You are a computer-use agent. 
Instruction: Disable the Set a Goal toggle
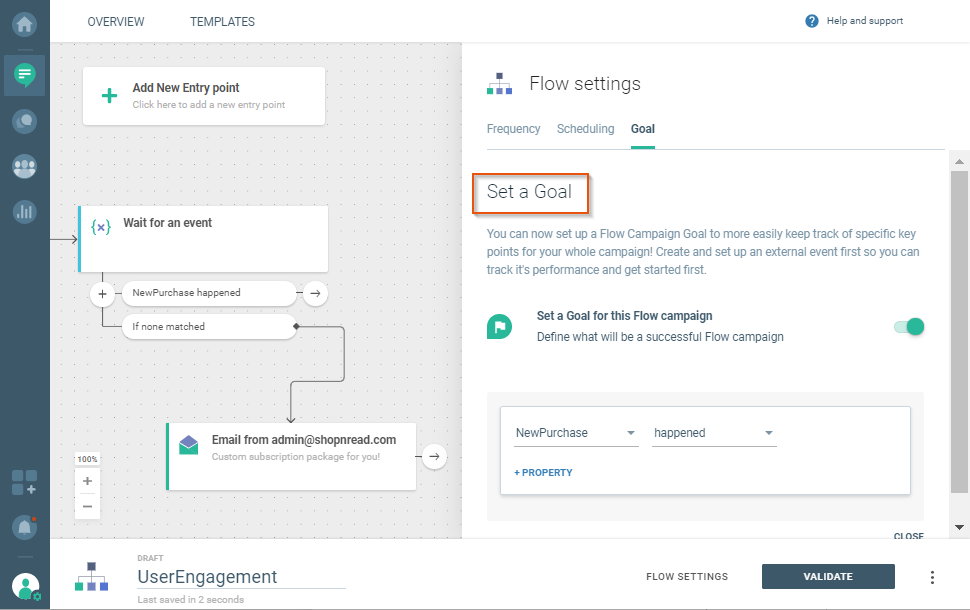point(908,327)
